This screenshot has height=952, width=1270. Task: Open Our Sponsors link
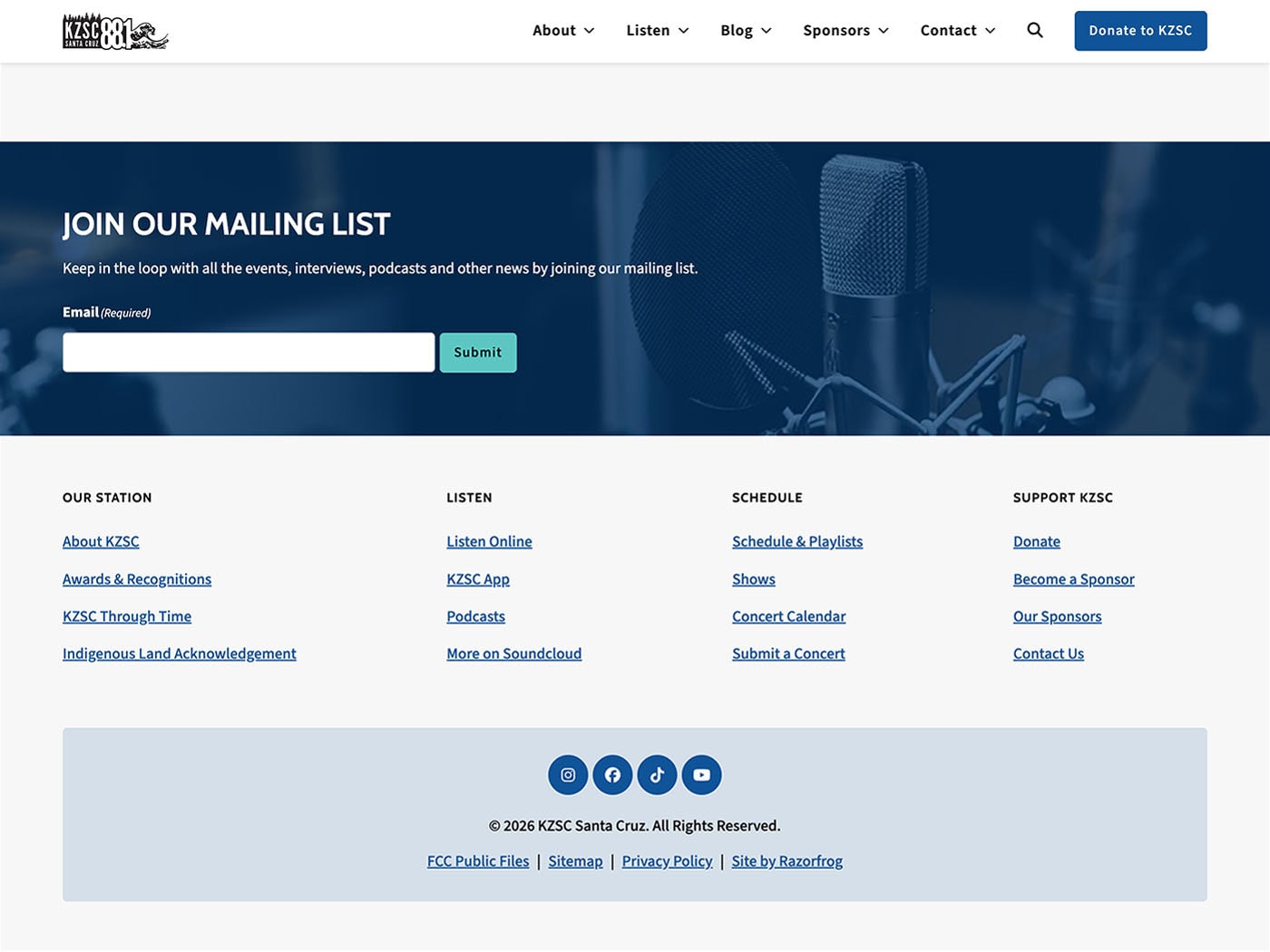[x=1058, y=617]
